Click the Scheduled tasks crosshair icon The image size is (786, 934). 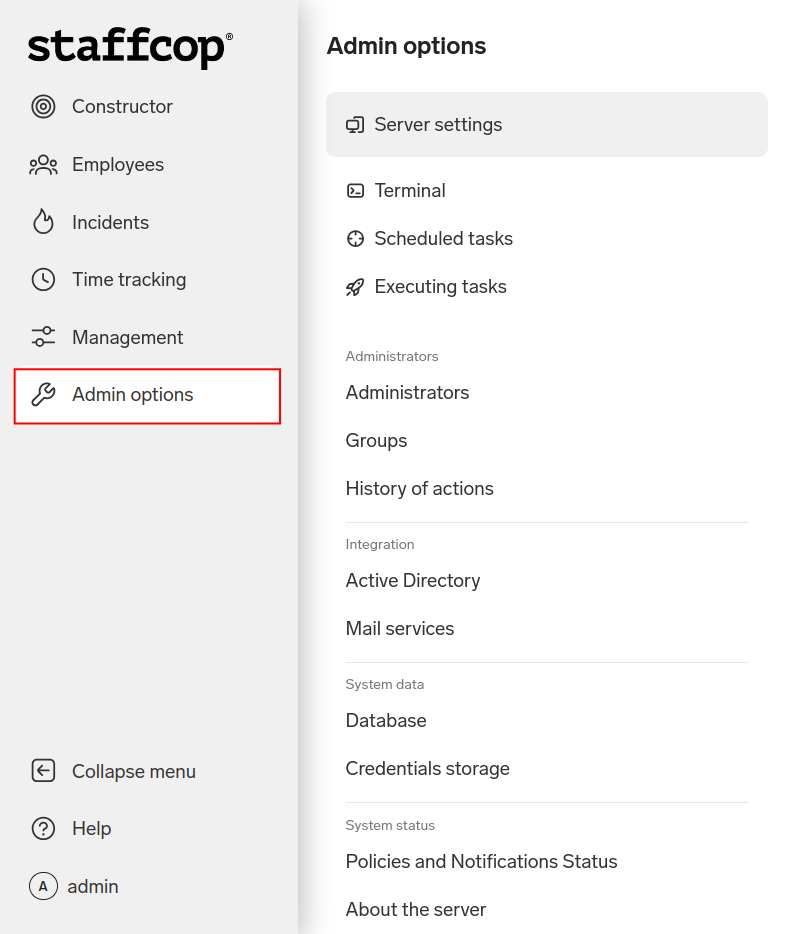[x=355, y=239]
